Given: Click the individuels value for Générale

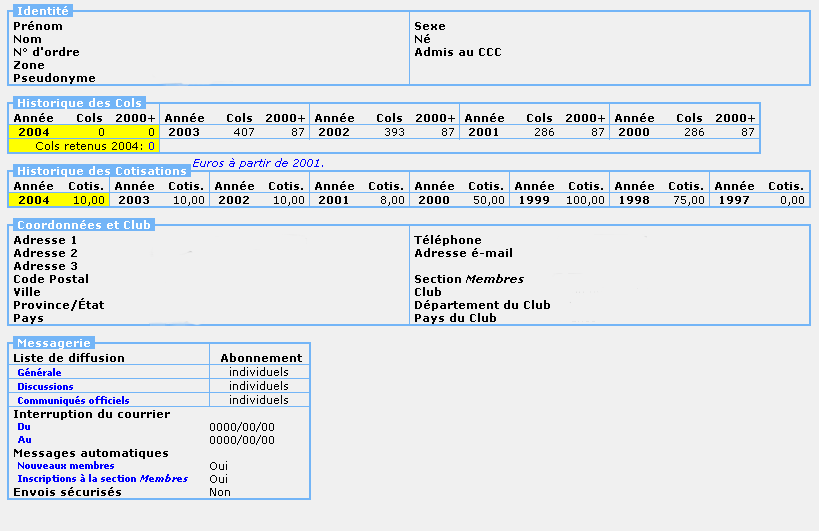Looking at the screenshot, I should pyautogui.click(x=258, y=372).
